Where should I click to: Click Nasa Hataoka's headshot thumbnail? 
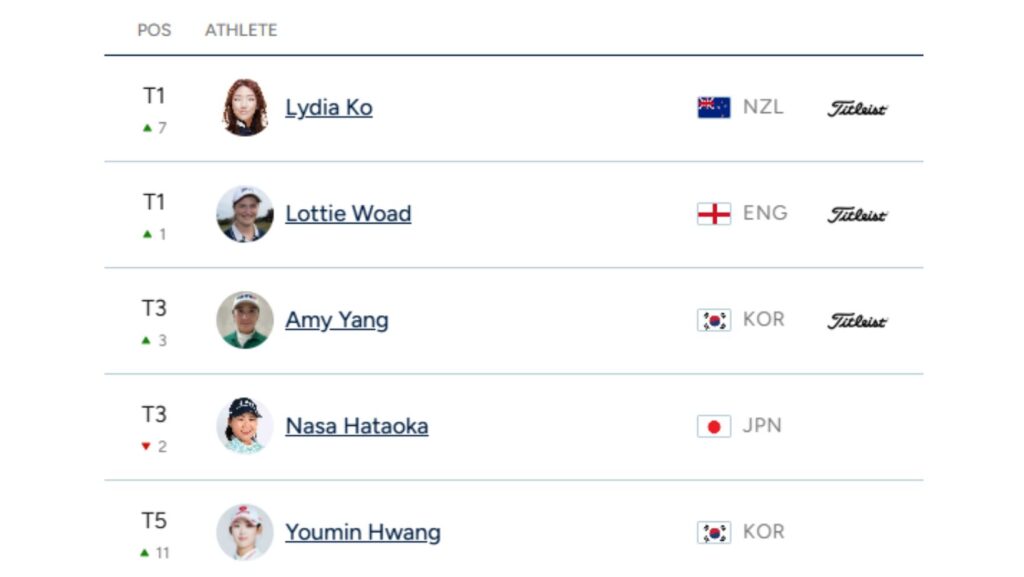pyautogui.click(x=245, y=426)
